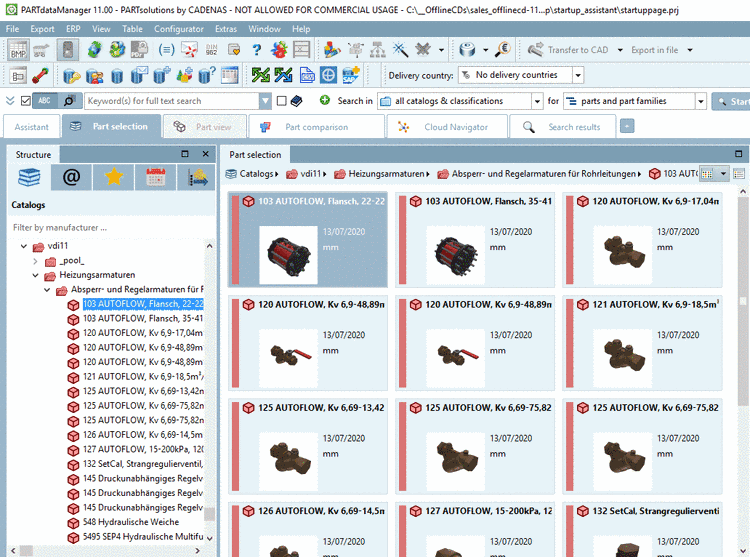This screenshot has width=750, height=557.
Task: Select 132 SetCal, Strangregulierventil in the tree
Action: click(143, 464)
